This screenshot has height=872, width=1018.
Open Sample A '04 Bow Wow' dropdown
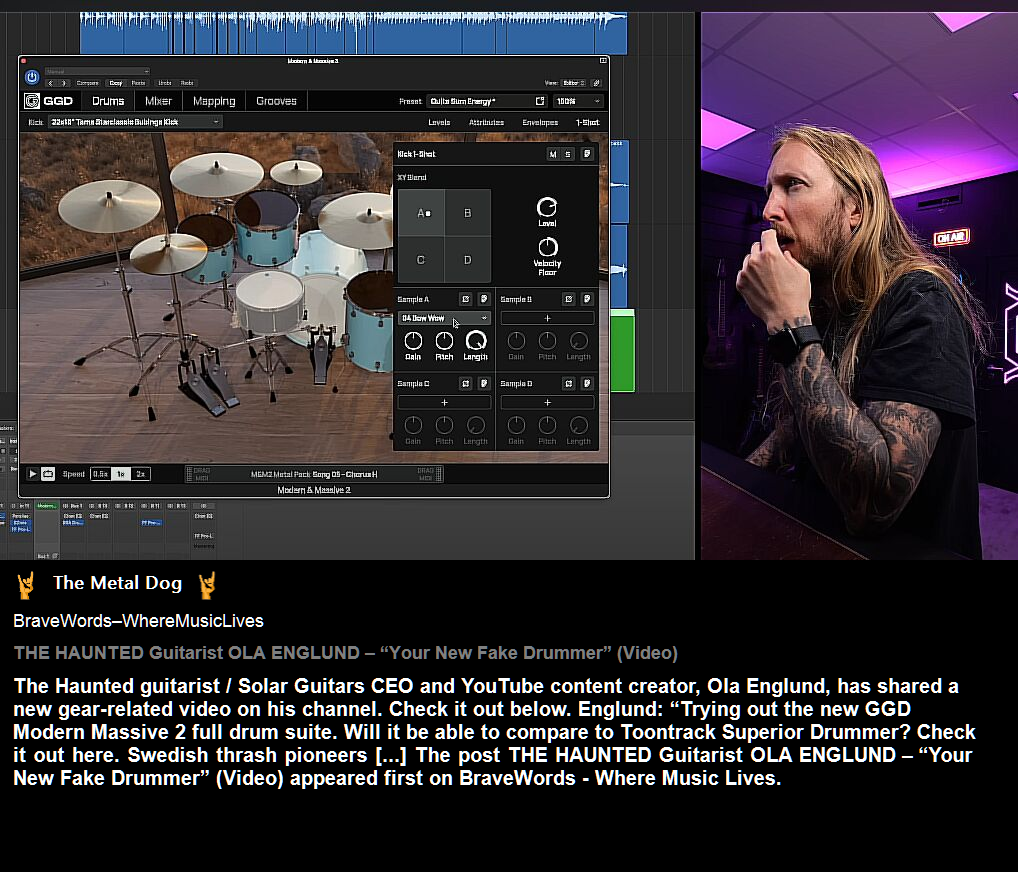[444, 318]
